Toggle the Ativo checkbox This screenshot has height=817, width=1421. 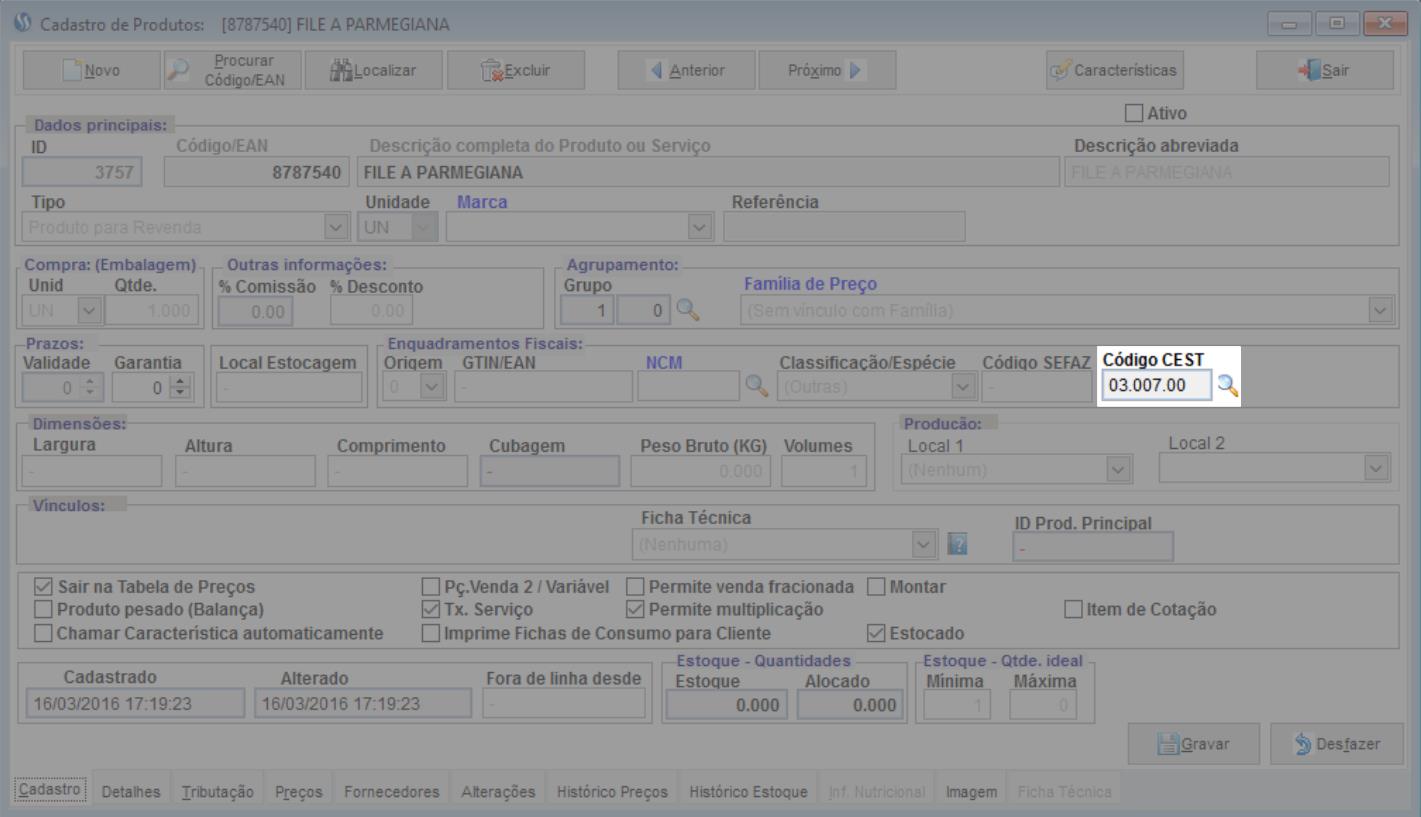(x=1134, y=114)
